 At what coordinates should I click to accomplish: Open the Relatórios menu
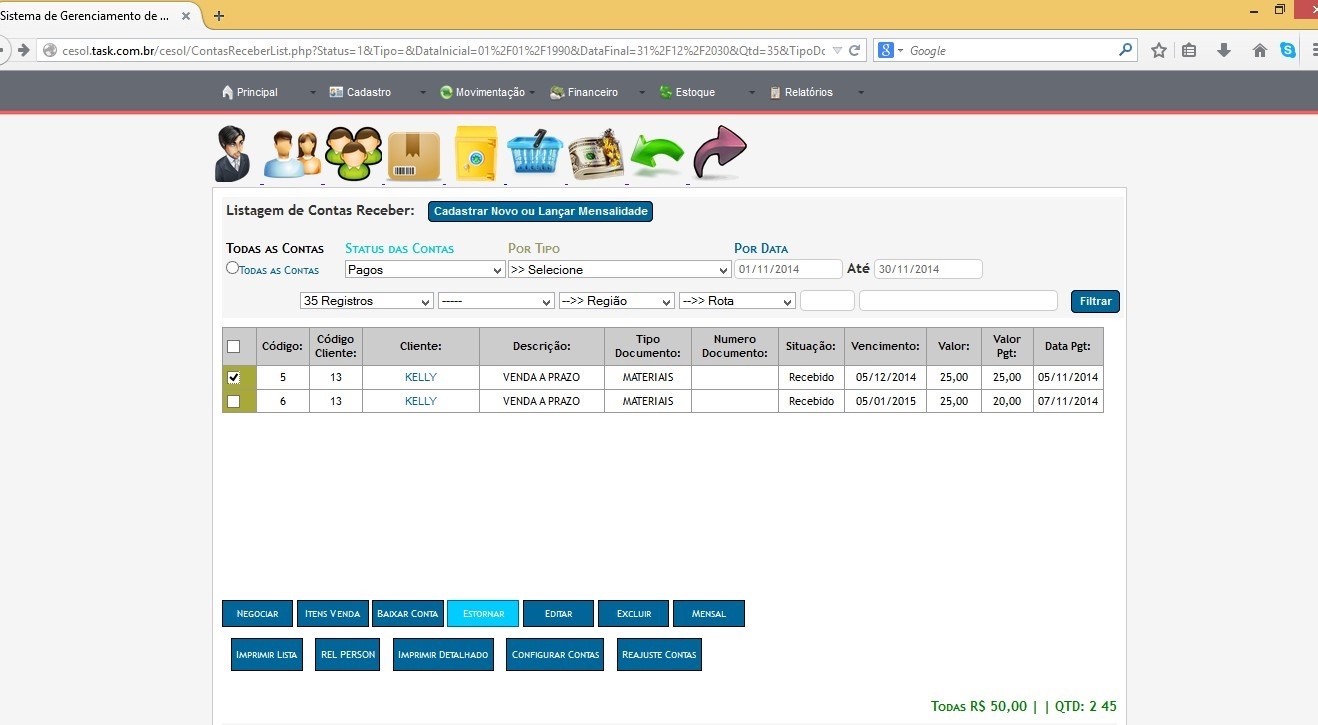click(808, 92)
